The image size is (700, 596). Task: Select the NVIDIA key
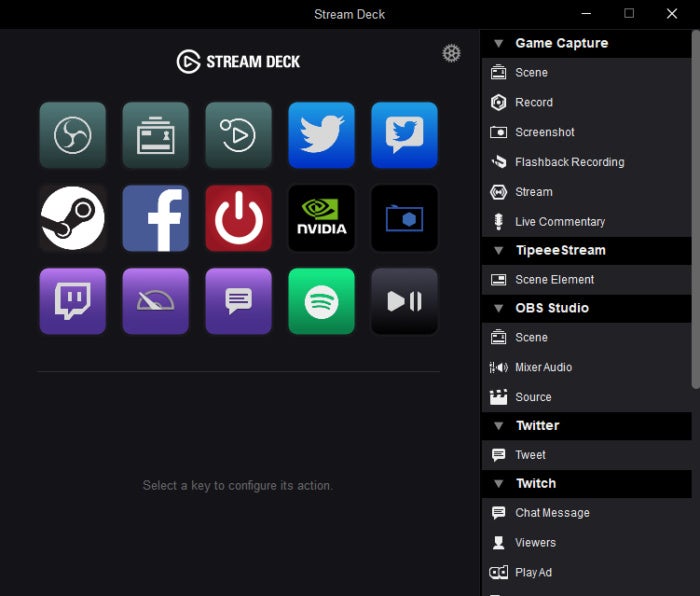[x=321, y=218]
